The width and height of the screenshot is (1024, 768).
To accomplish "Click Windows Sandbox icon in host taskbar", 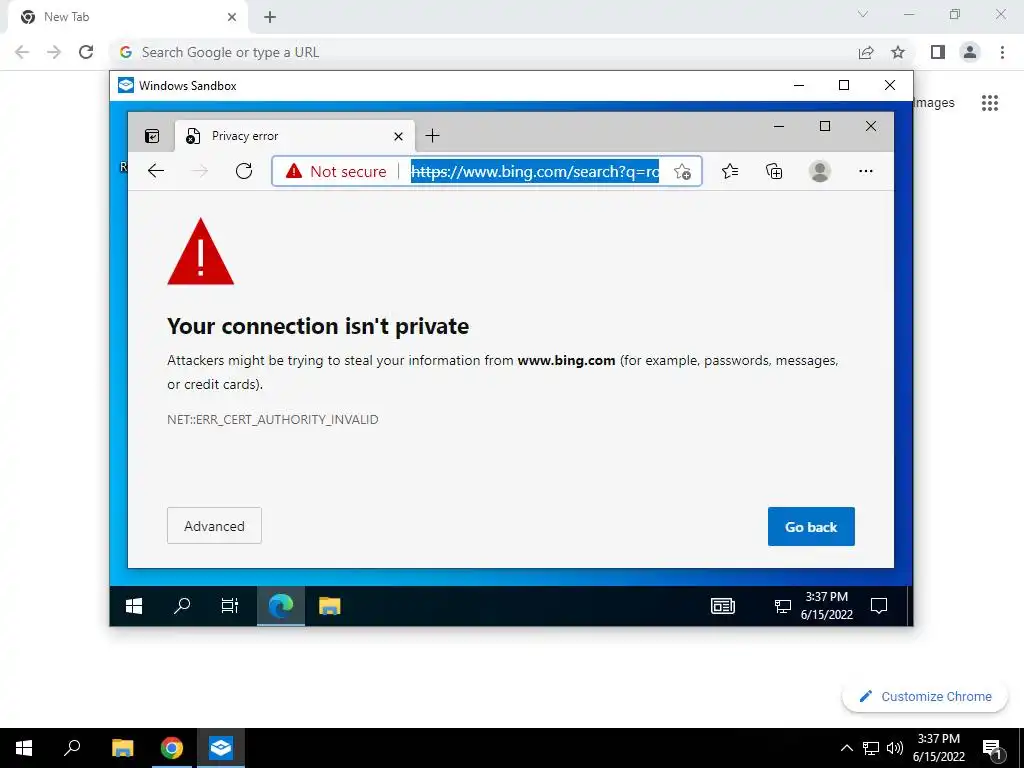I will 221,748.
